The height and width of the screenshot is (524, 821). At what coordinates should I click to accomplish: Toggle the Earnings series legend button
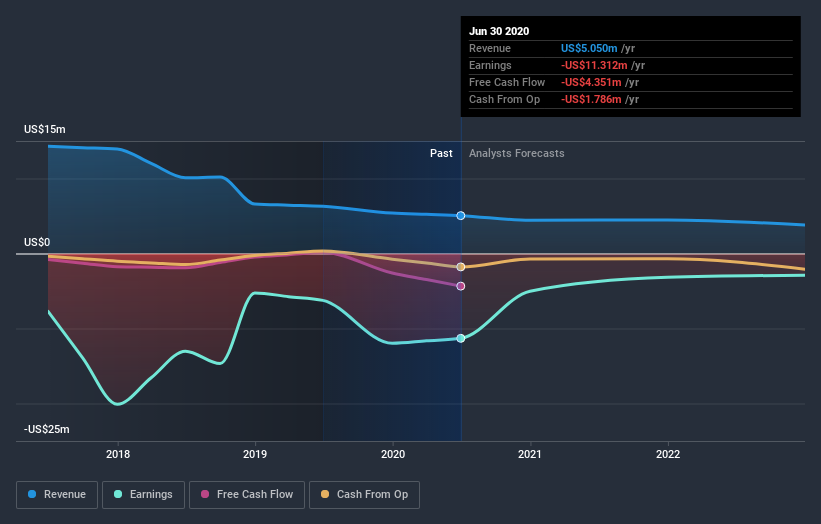(x=143, y=495)
